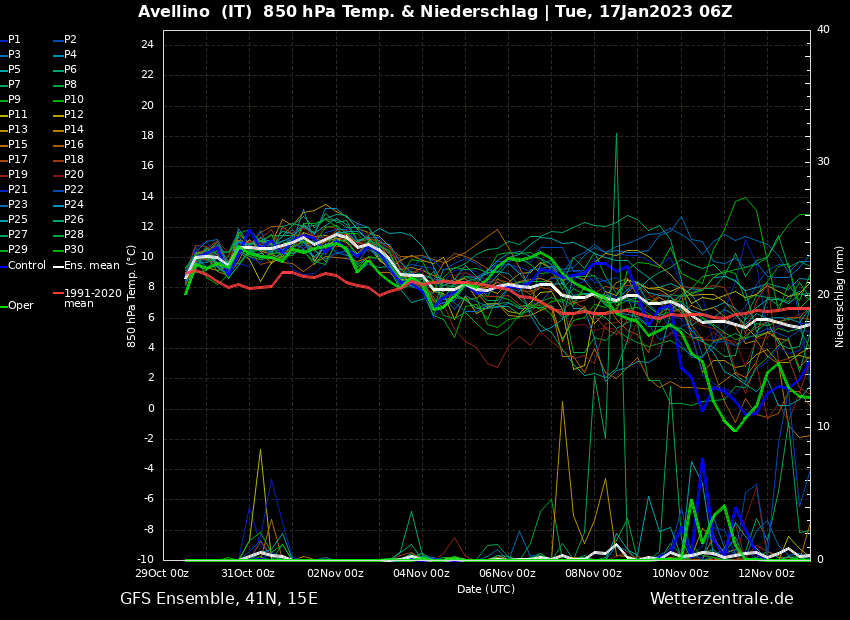Click the 24 value on temperature axis
This screenshot has height=620, width=850.
click(146, 45)
